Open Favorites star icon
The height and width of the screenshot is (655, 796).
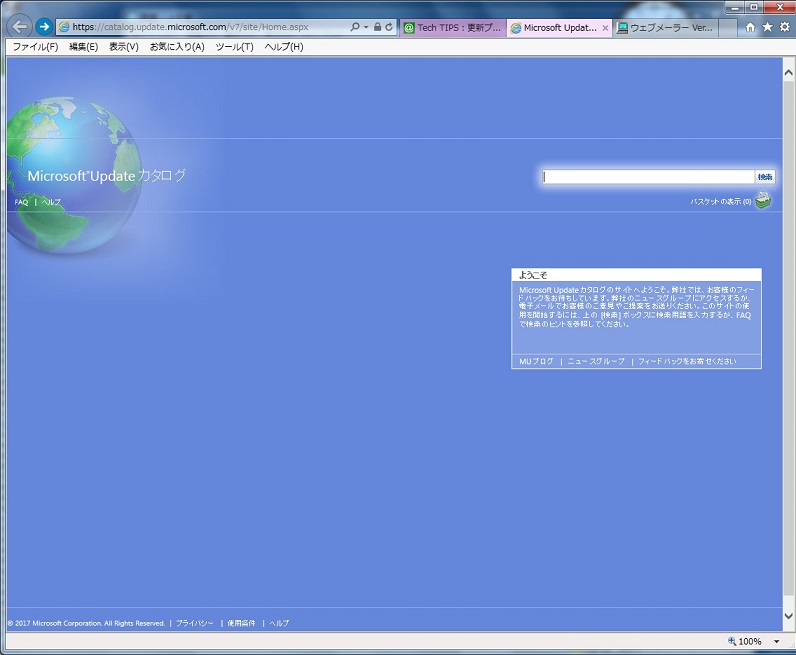point(768,27)
